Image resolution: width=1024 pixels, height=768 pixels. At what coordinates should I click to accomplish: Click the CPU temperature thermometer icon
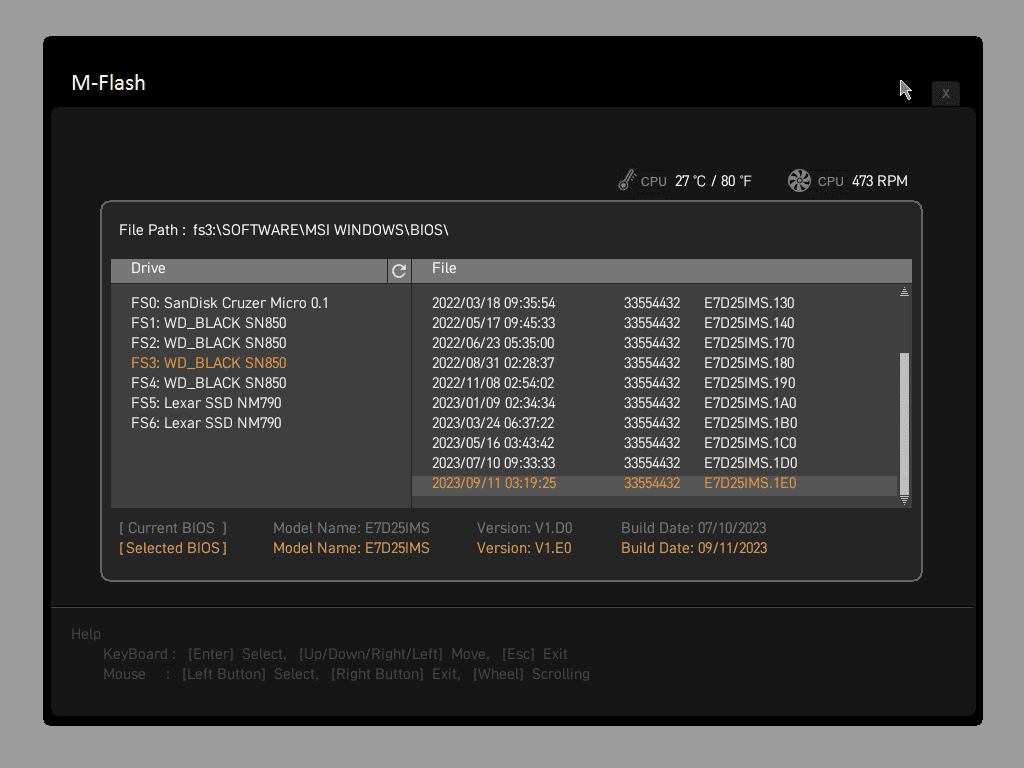[627, 181]
